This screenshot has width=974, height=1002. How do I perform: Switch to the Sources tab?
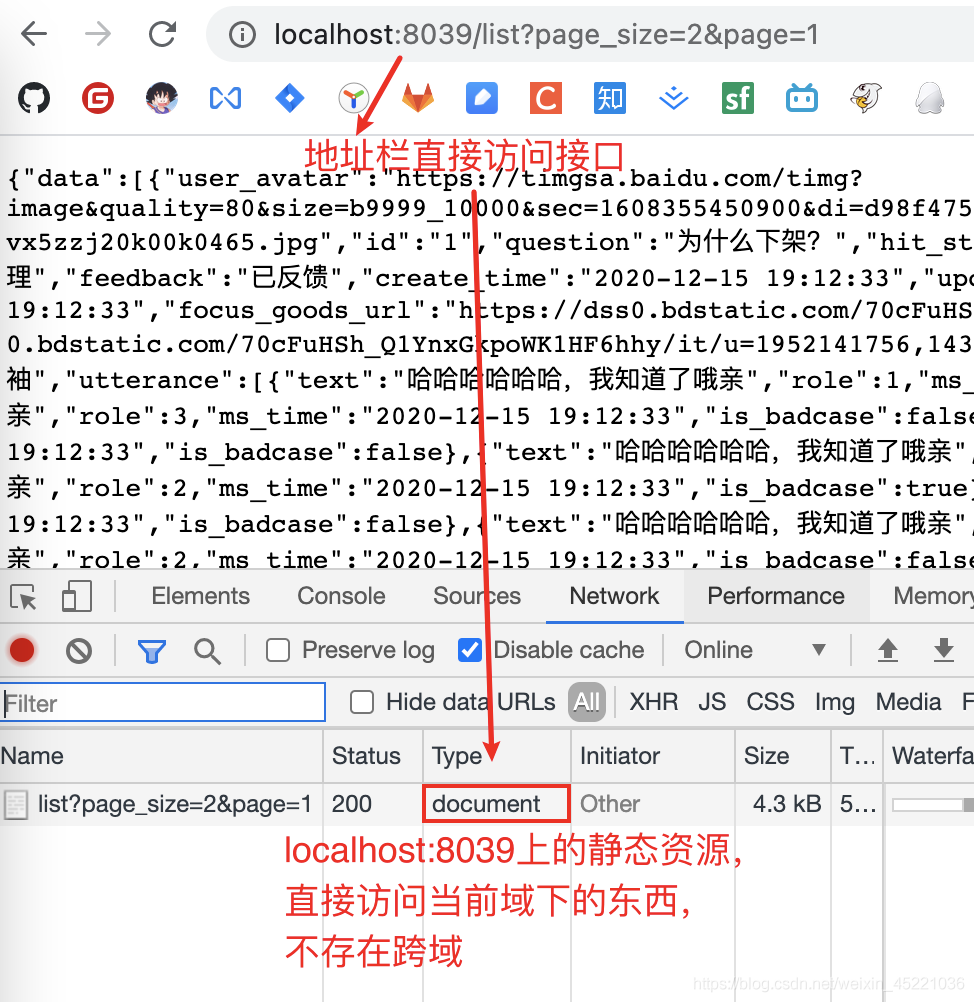tap(477, 596)
